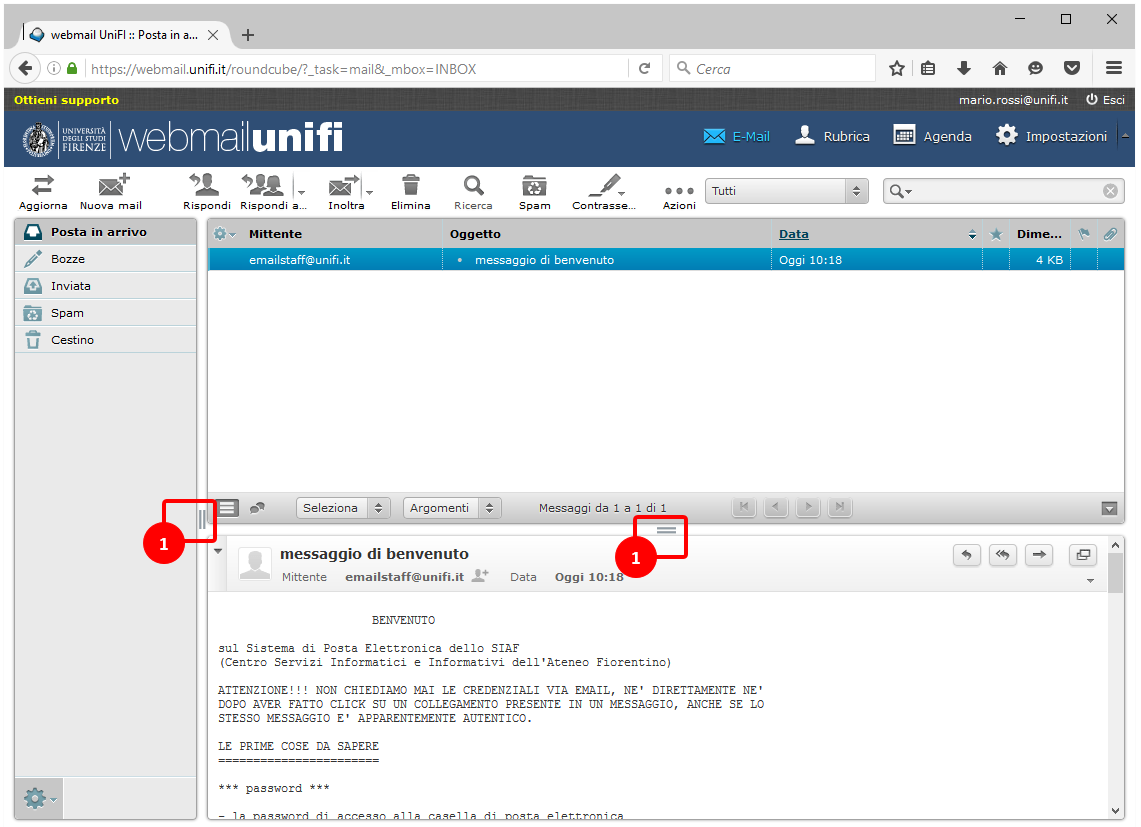Click the Ottieni supporto link
This screenshot has width=1141, height=827.
66,100
